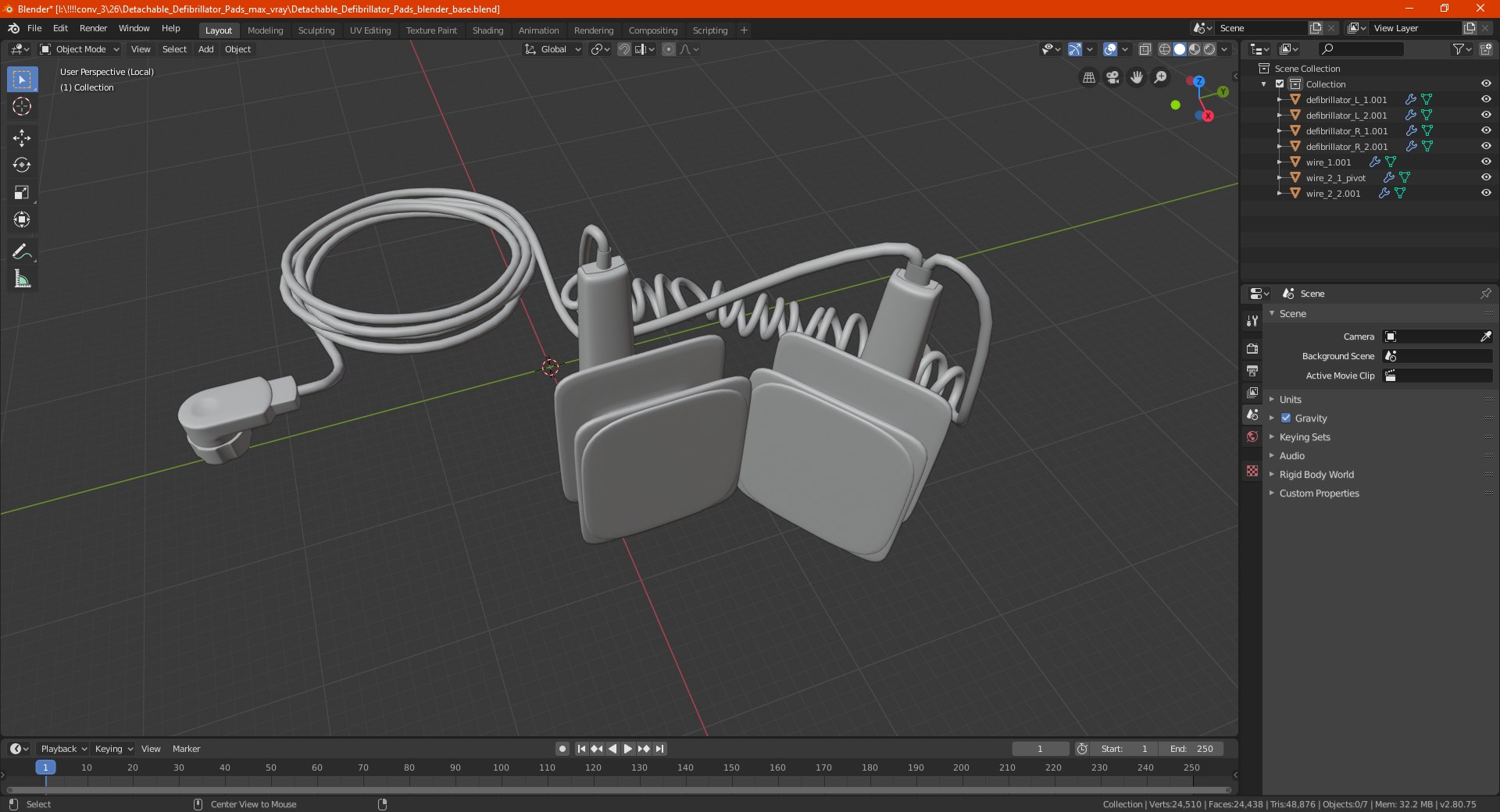Play the animation forward
The image size is (1500, 812).
[x=628, y=749]
